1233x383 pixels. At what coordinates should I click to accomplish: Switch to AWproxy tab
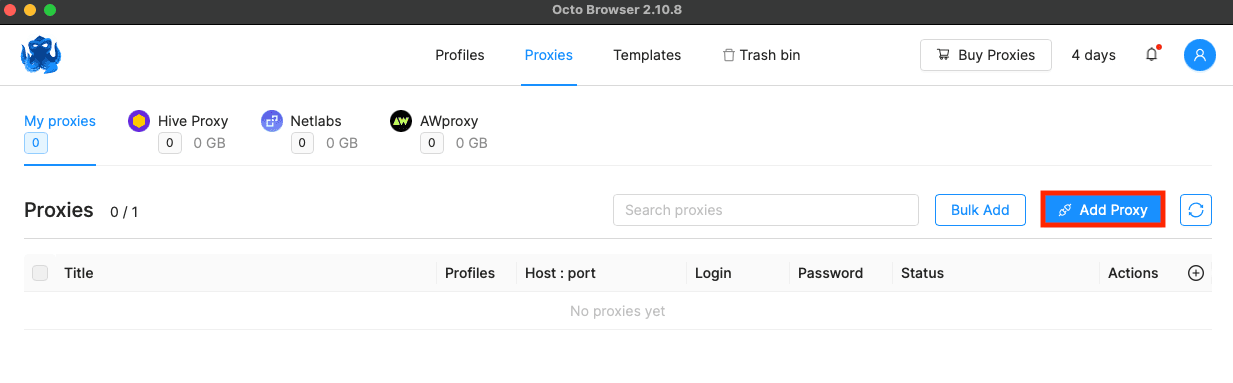pos(449,121)
